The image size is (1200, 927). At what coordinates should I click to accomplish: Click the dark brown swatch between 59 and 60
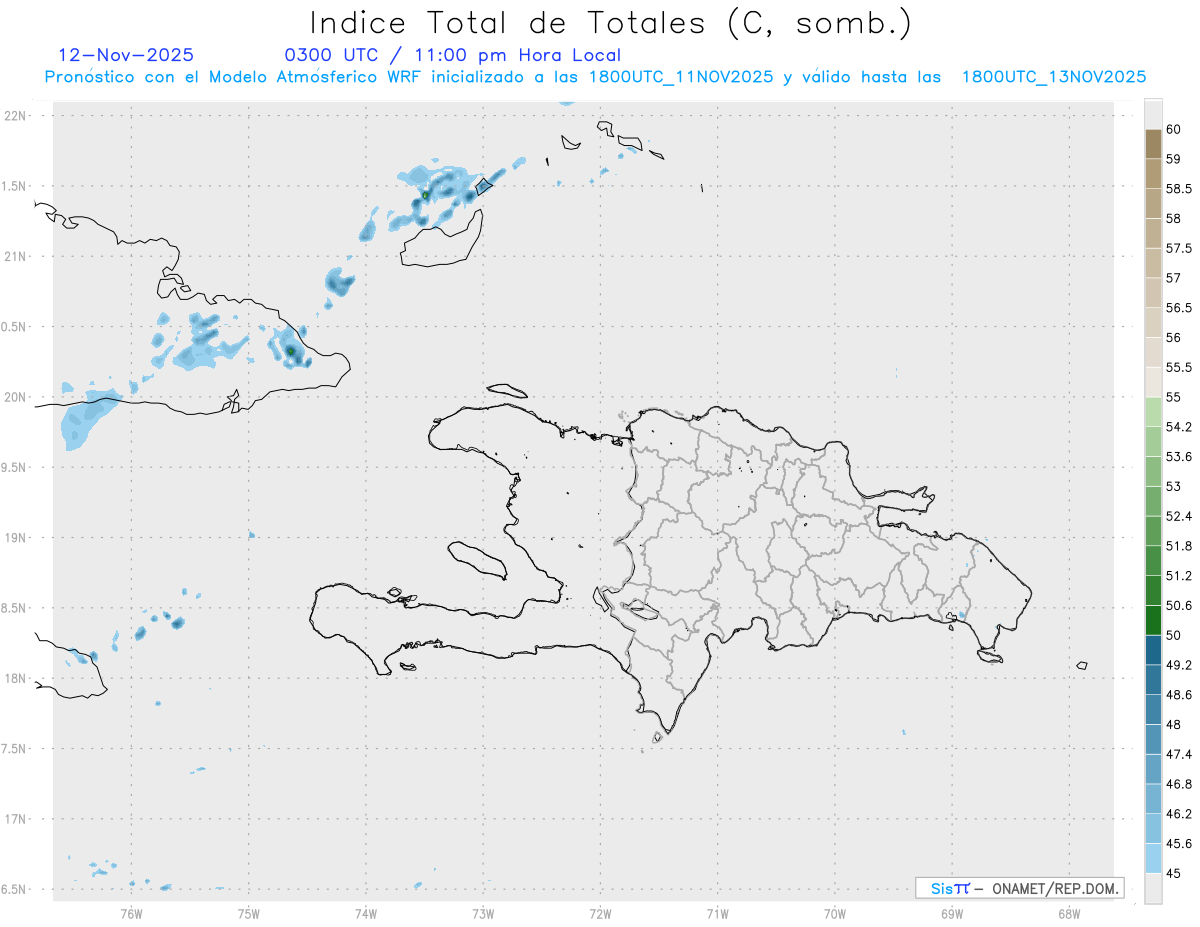pos(1153,143)
